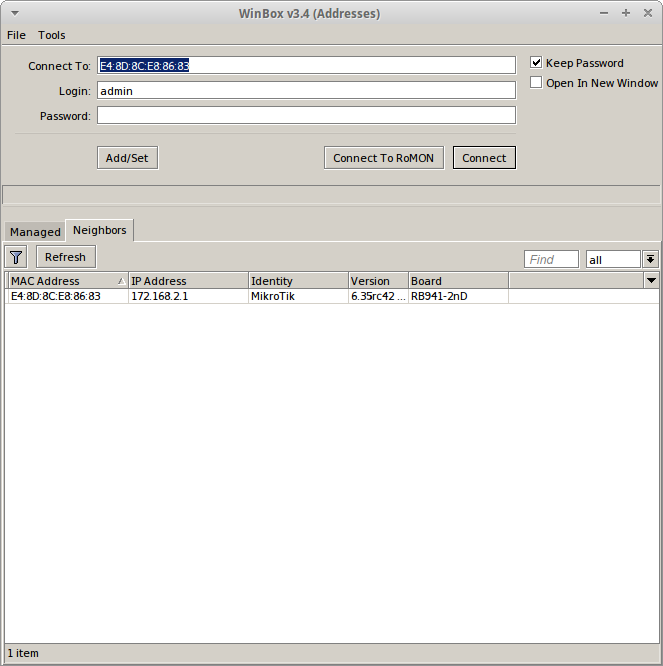Select the Neighbors tab
This screenshot has width=663, height=666.
(99, 230)
